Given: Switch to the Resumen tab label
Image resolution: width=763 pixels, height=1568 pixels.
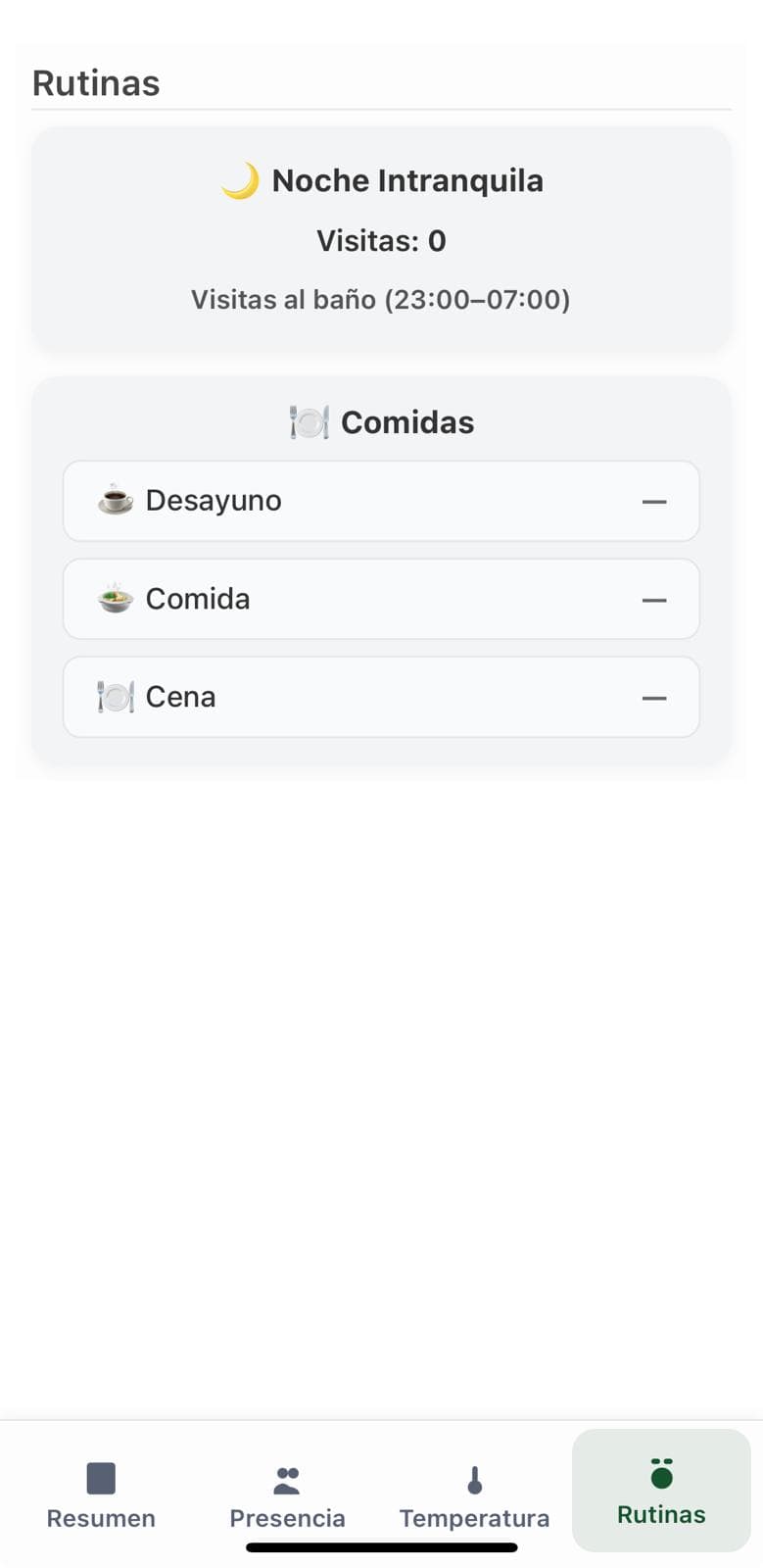Looking at the screenshot, I should pyautogui.click(x=101, y=1518).
